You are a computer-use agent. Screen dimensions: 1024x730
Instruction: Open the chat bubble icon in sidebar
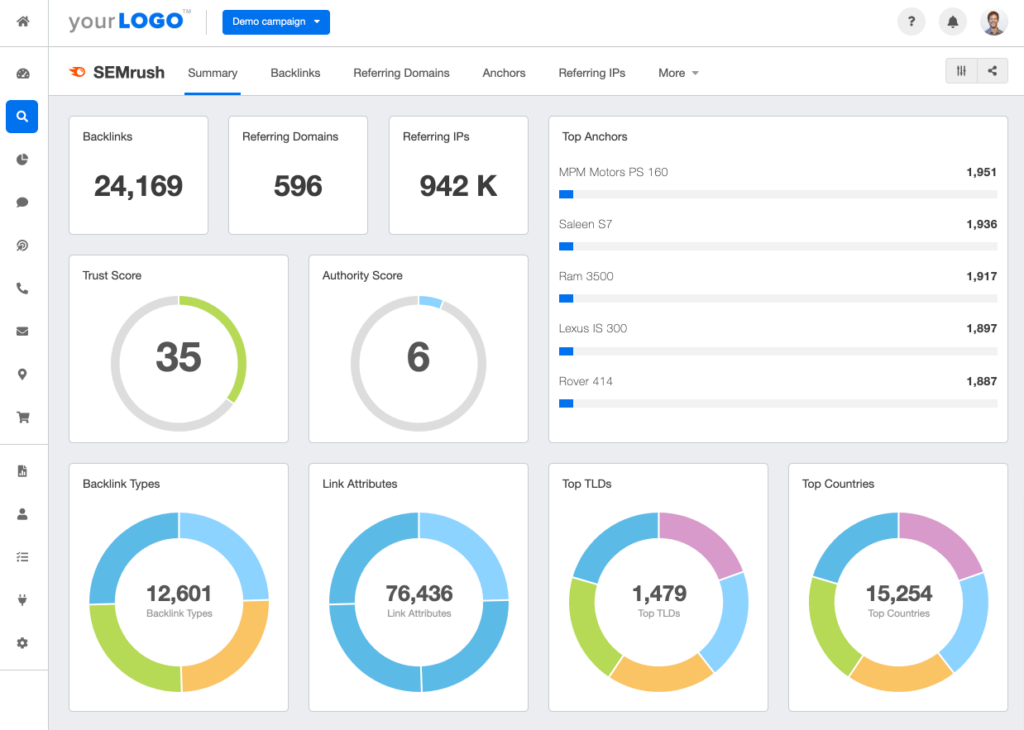pos(22,202)
